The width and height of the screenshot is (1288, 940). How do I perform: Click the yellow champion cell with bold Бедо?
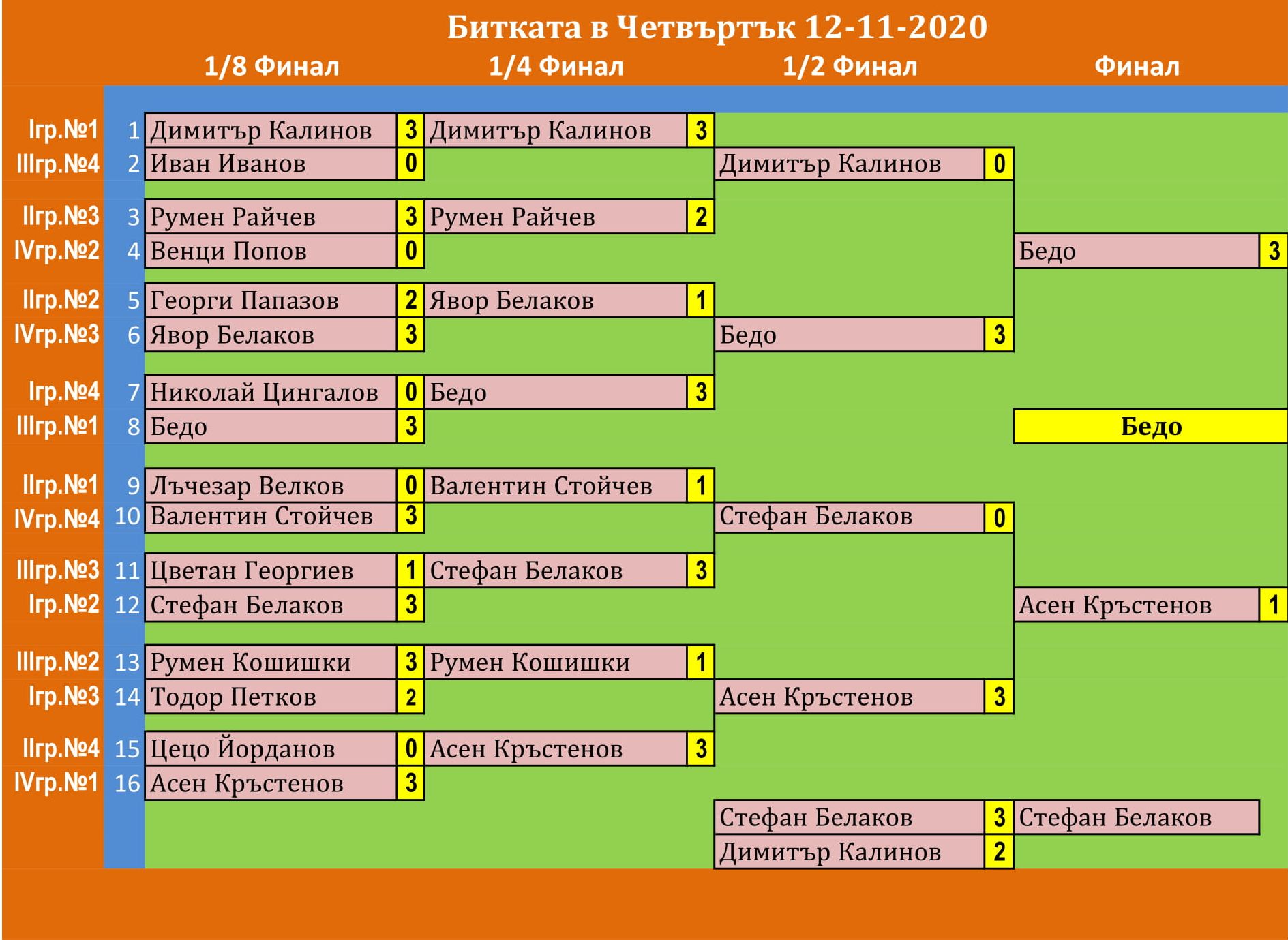pos(1150,427)
